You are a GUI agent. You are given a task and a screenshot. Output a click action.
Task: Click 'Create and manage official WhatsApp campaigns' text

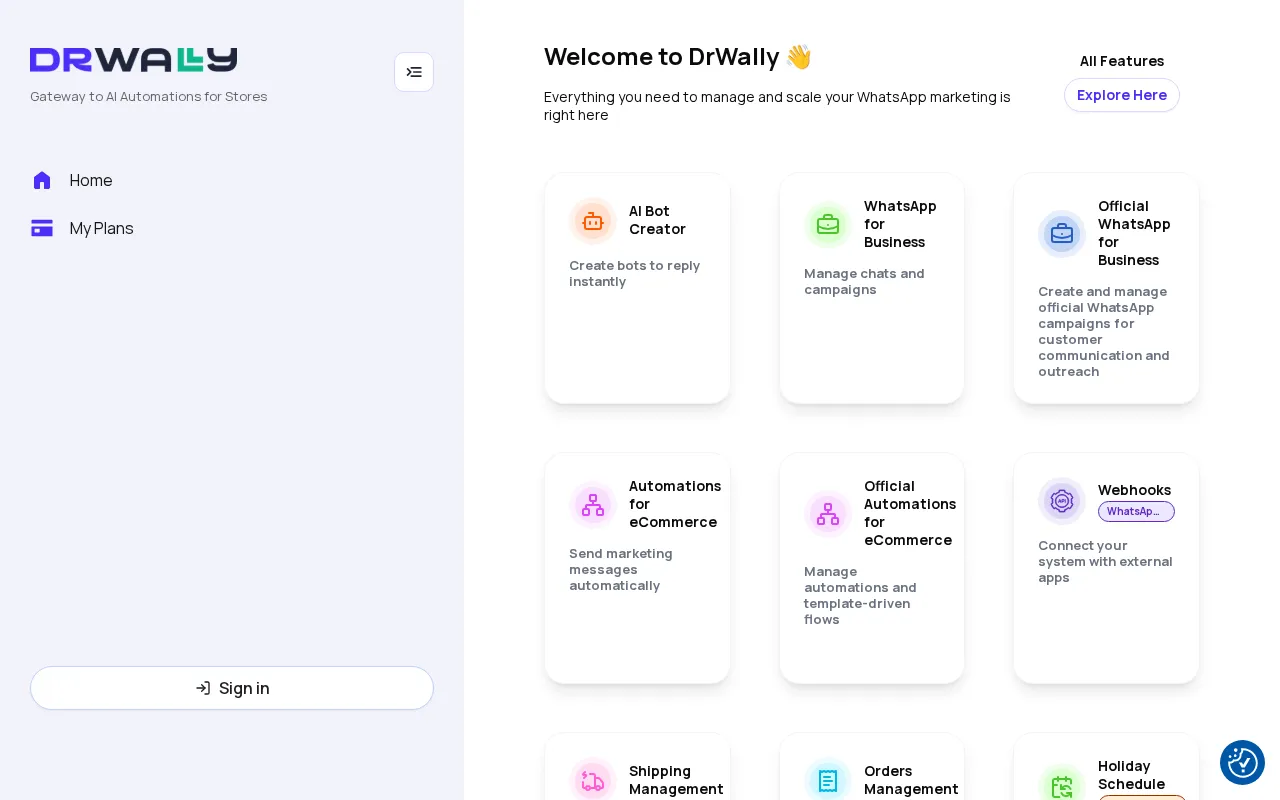1104,331
